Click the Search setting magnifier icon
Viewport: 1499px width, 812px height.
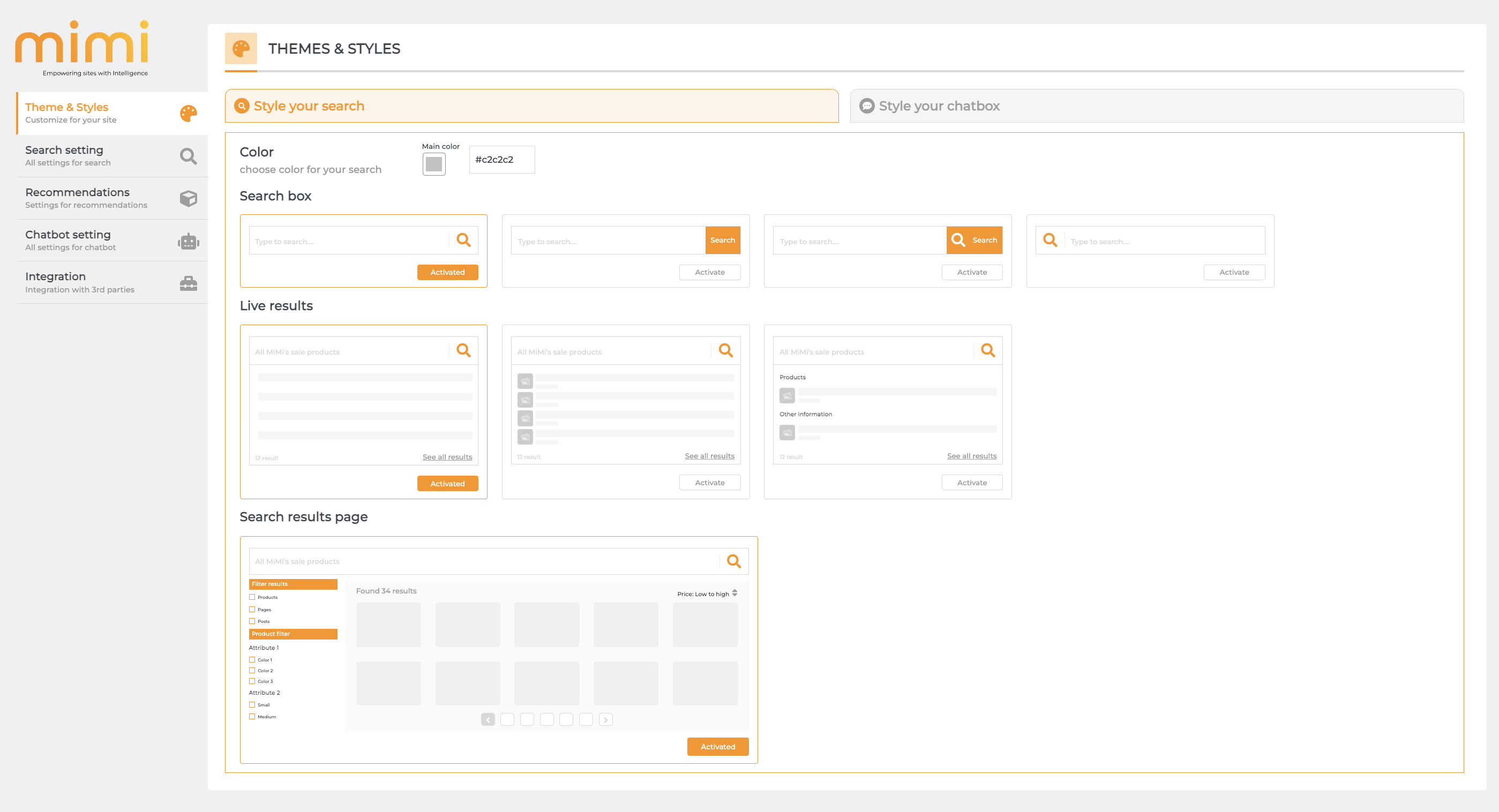coord(188,156)
